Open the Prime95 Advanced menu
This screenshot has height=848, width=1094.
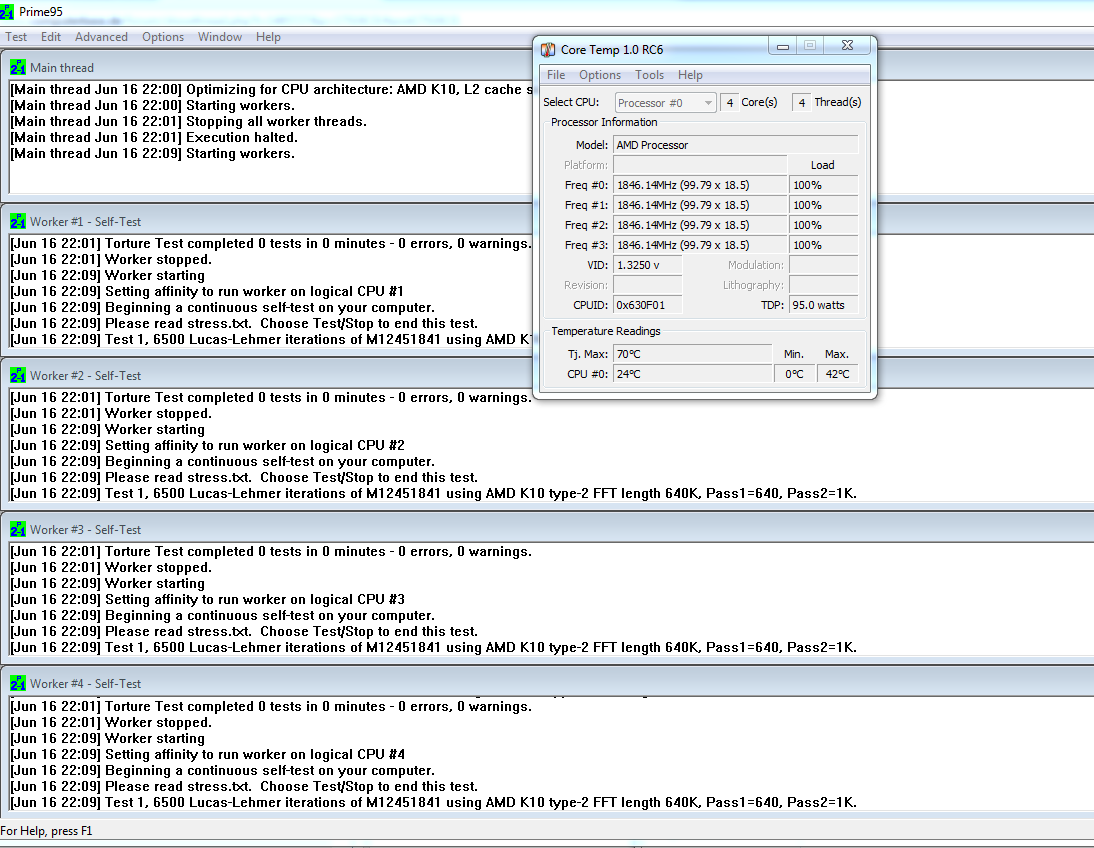(101, 37)
